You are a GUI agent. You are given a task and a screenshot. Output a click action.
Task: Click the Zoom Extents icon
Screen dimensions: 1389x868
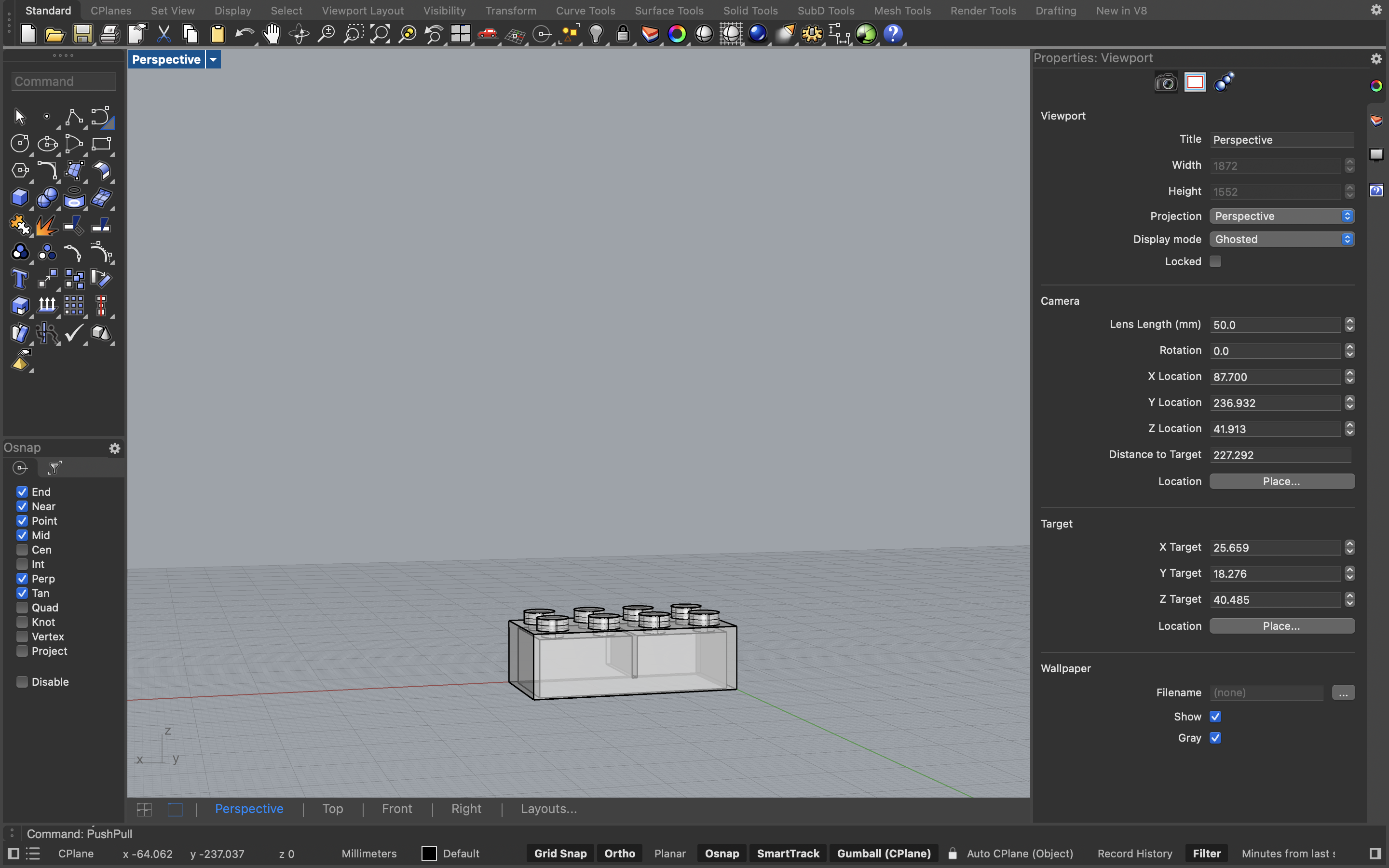[380, 34]
